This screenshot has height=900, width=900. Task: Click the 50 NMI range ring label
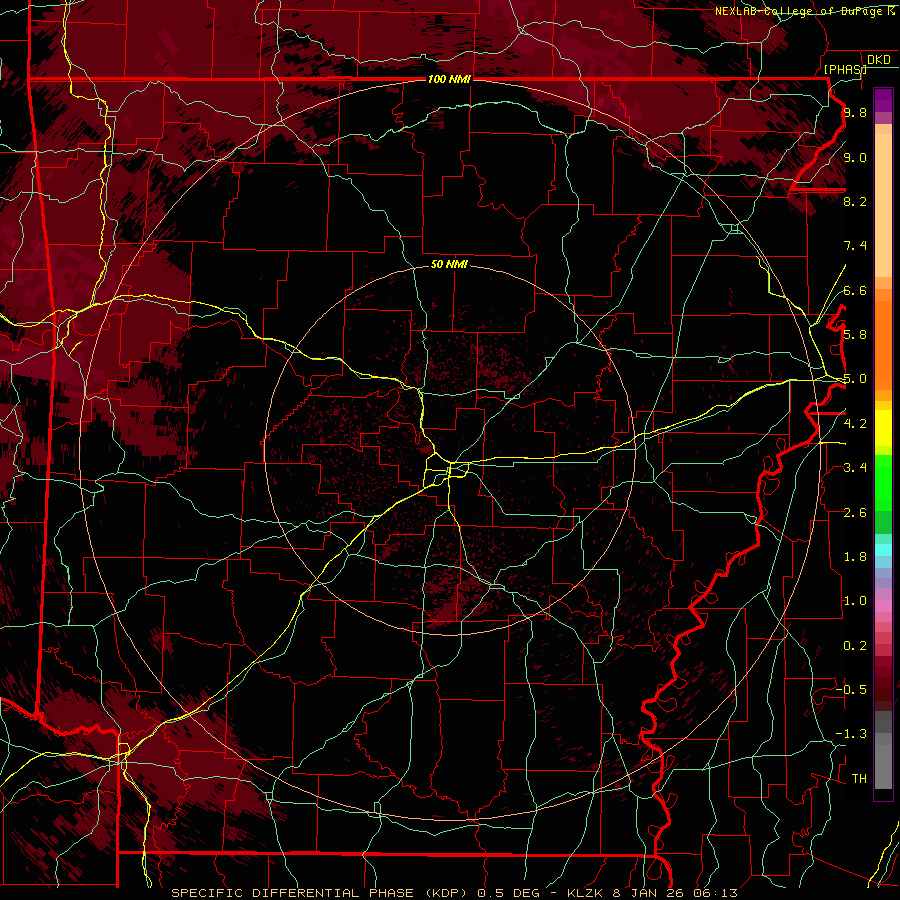coord(449,264)
